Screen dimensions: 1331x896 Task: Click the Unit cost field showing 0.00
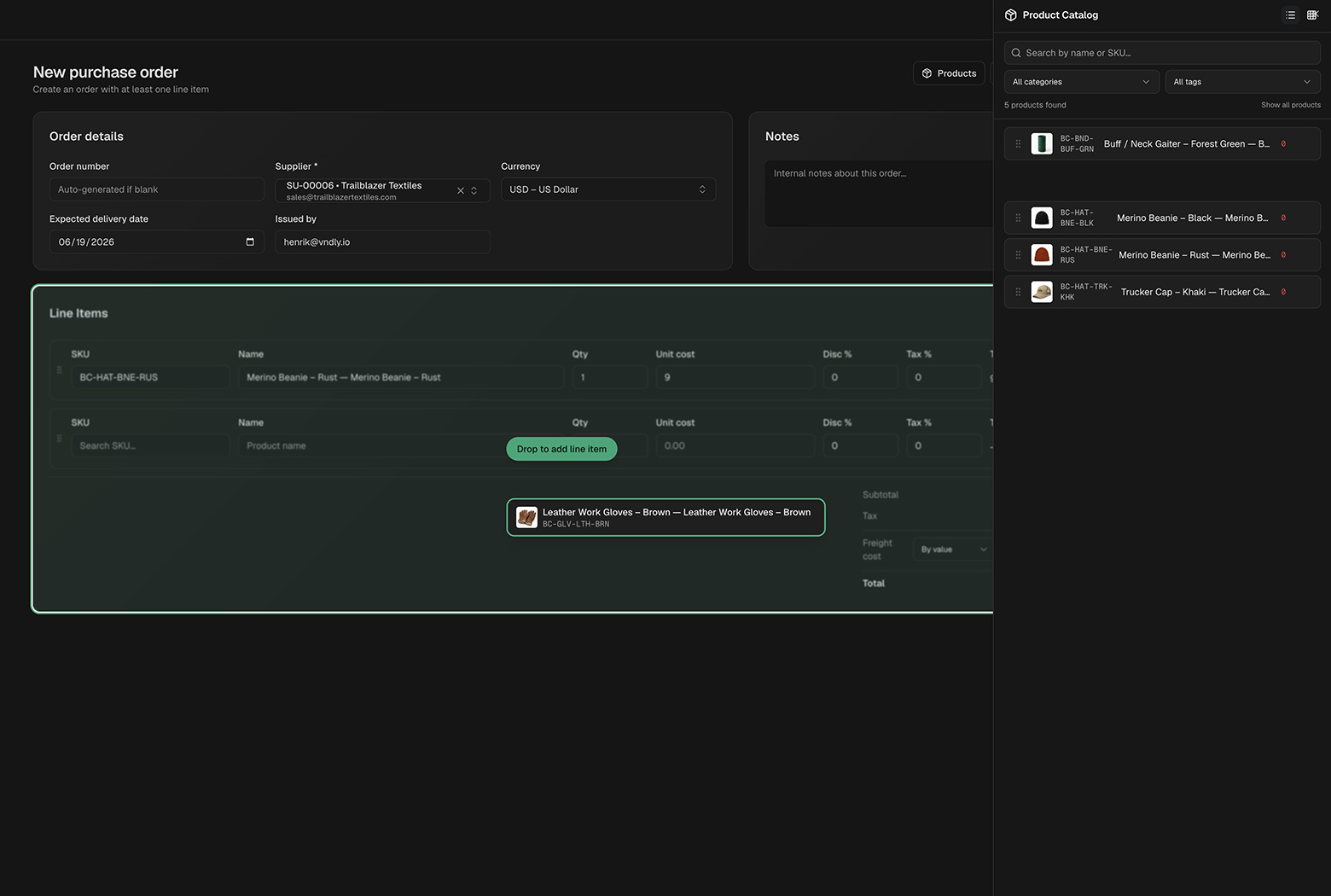pos(735,445)
